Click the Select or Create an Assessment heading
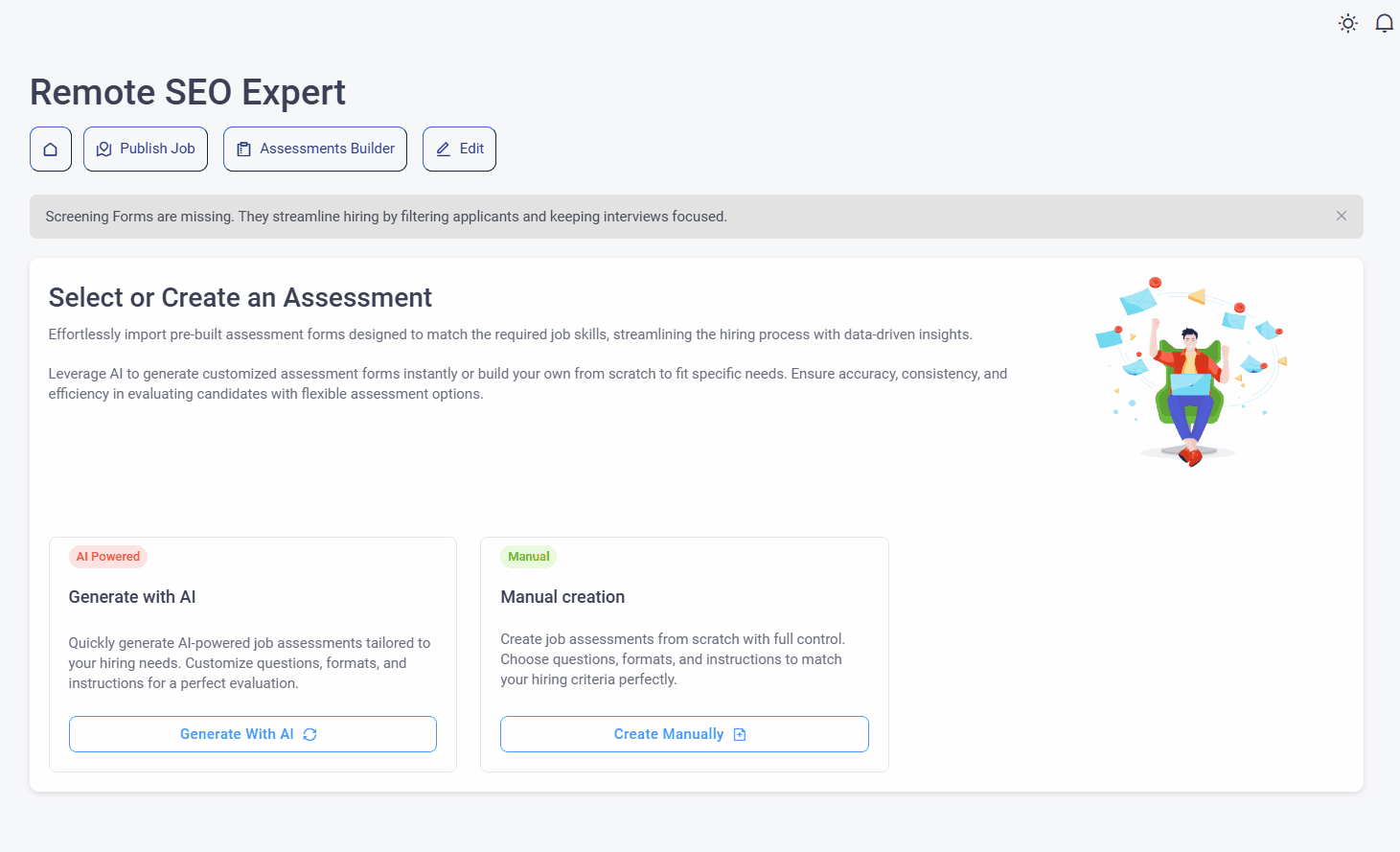Image resolution: width=1400 pixels, height=852 pixels. [241, 298]
